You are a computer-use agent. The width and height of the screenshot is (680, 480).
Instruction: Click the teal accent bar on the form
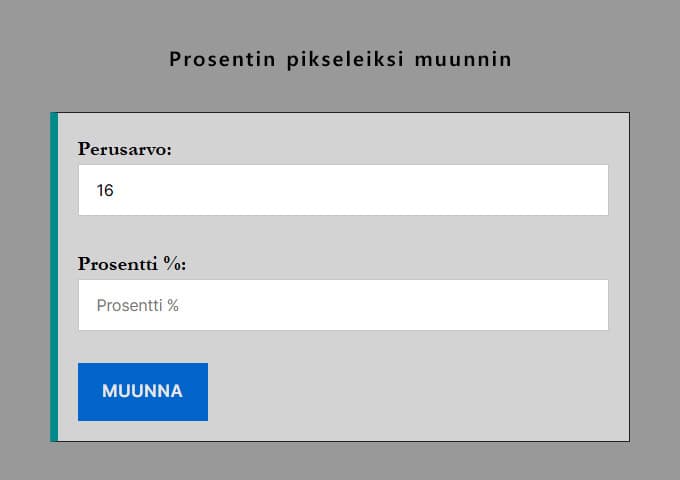tap(54, 277)
